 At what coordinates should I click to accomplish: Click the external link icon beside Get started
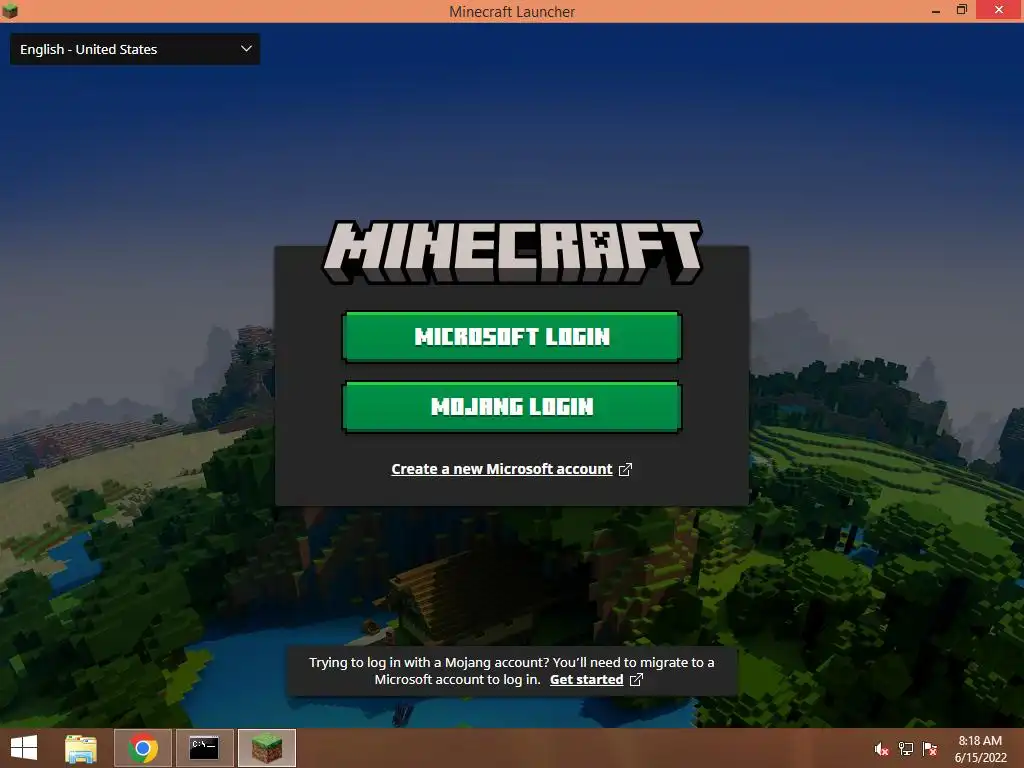point(636,680)
